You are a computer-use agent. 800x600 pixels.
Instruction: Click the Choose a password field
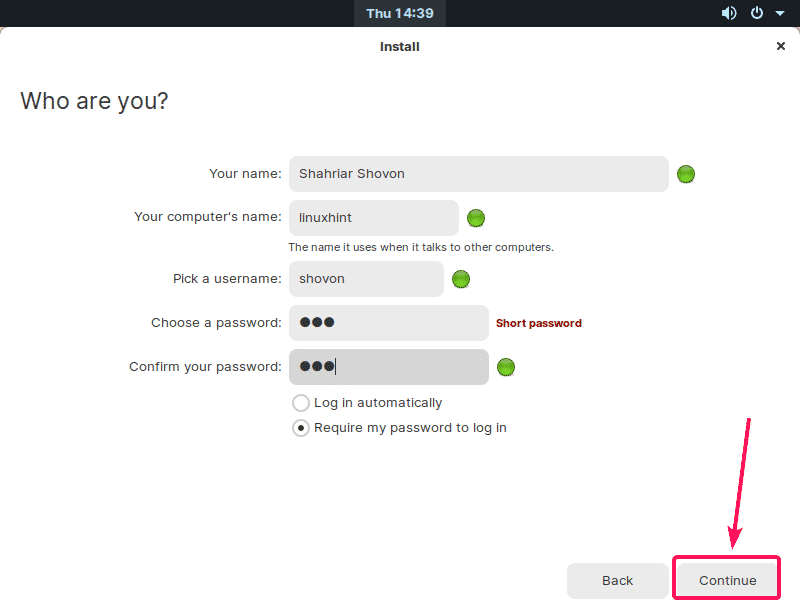(388, 323)
